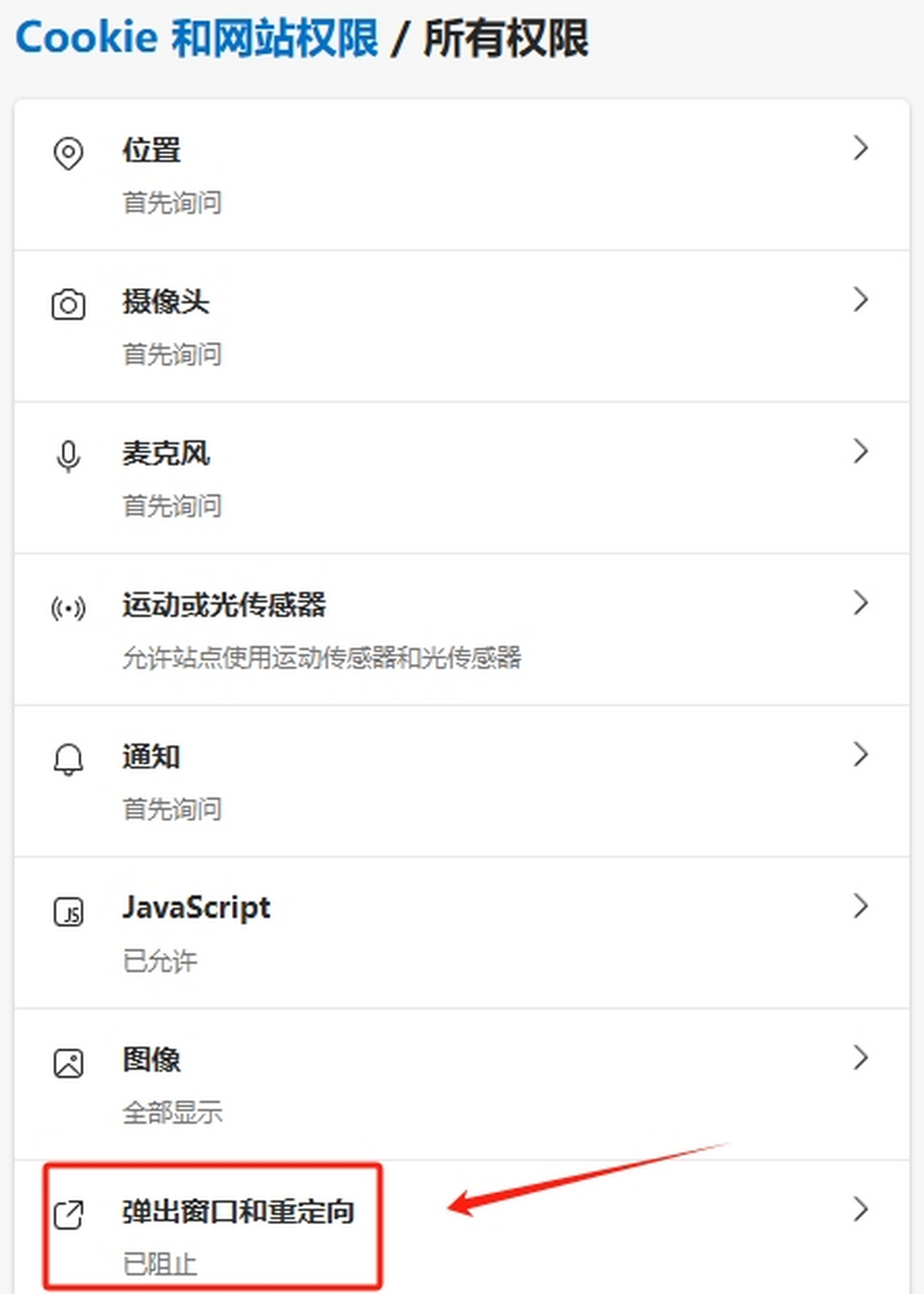Click the Cookie 和网站权限 breadcrumb link
The image size is (924, 1294).
point(196,37)
